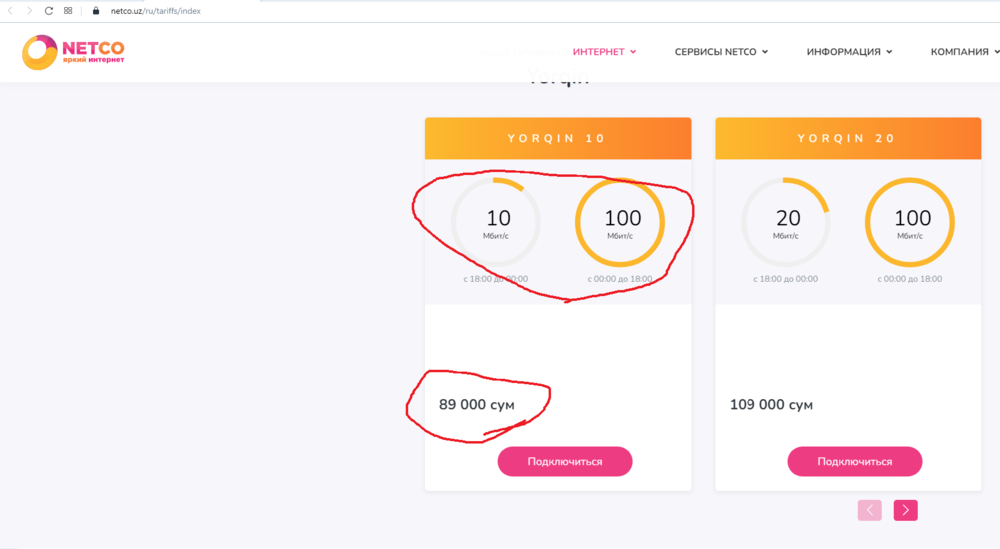Go to next tariff with right arrow

coord(905,510)
